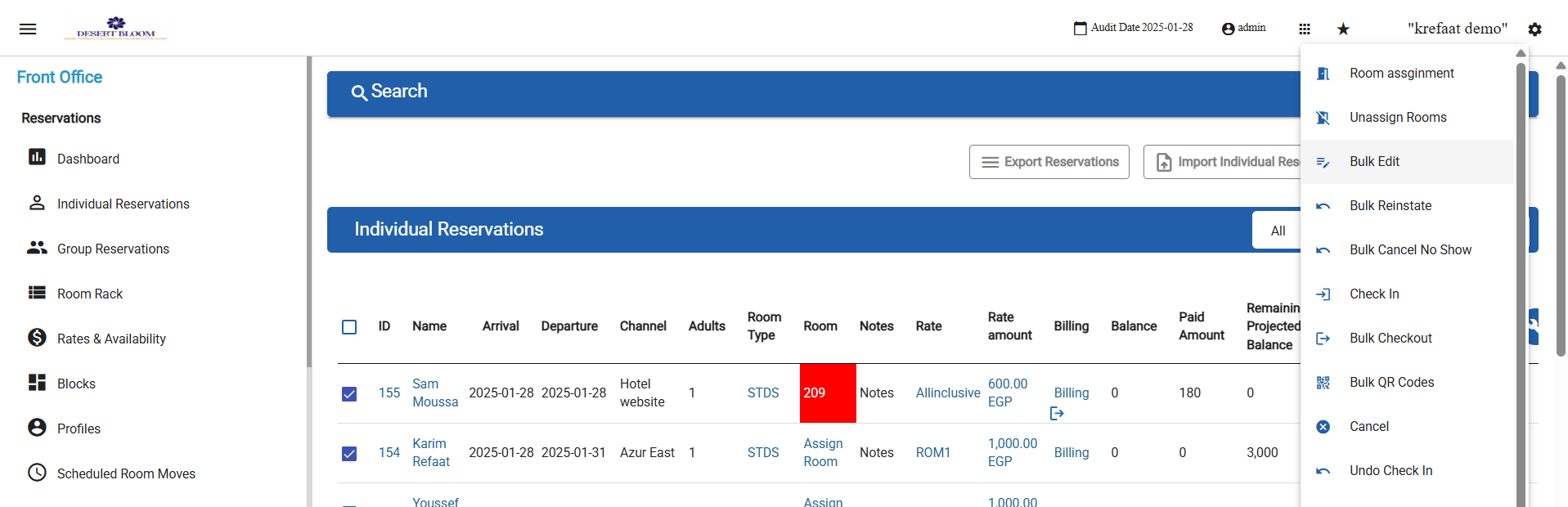1568x507 pixels.
Task: Click the Cancel circle-x icon
Action: [1323, 427]
